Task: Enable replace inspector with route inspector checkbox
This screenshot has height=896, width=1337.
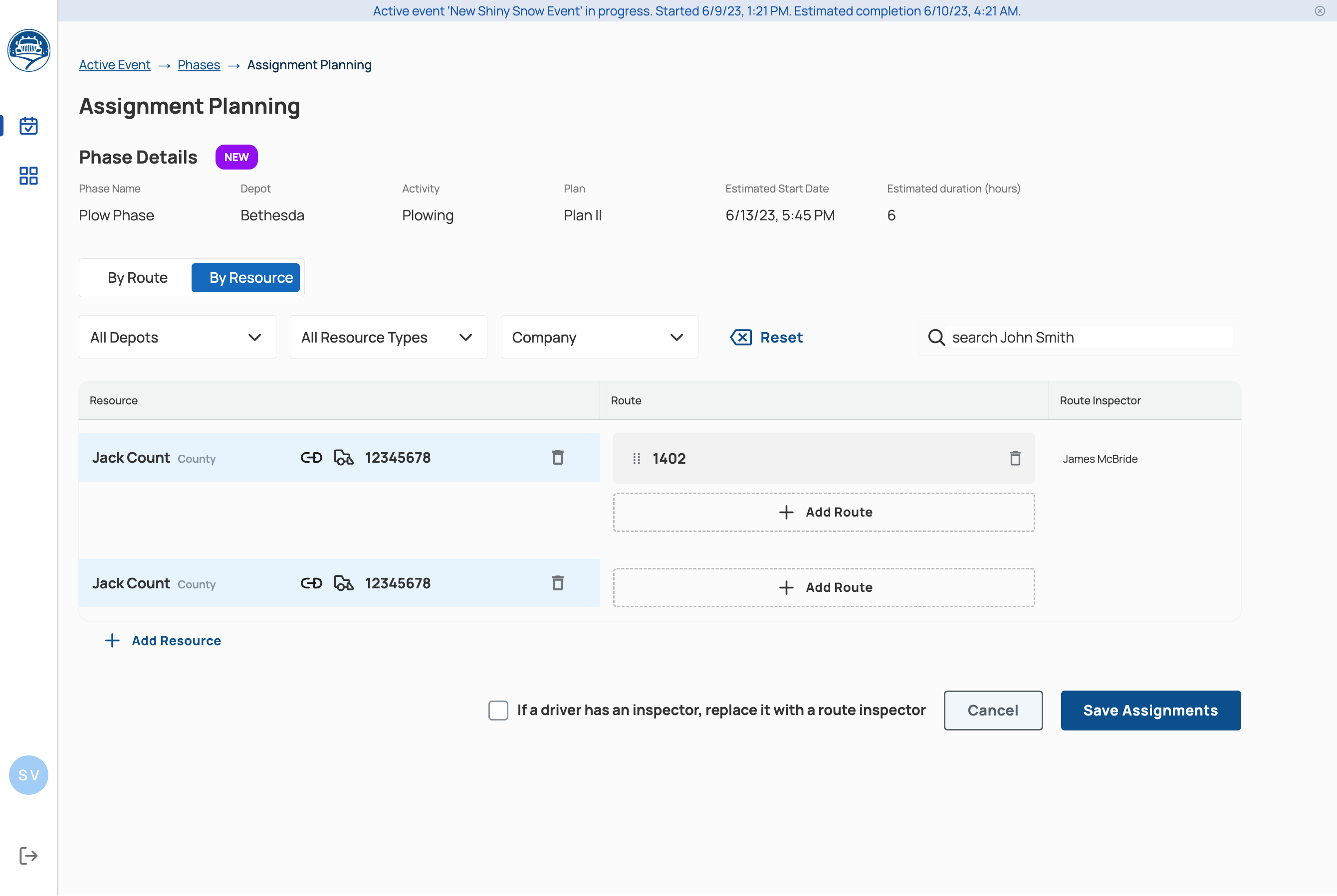Action: [498, 711]
